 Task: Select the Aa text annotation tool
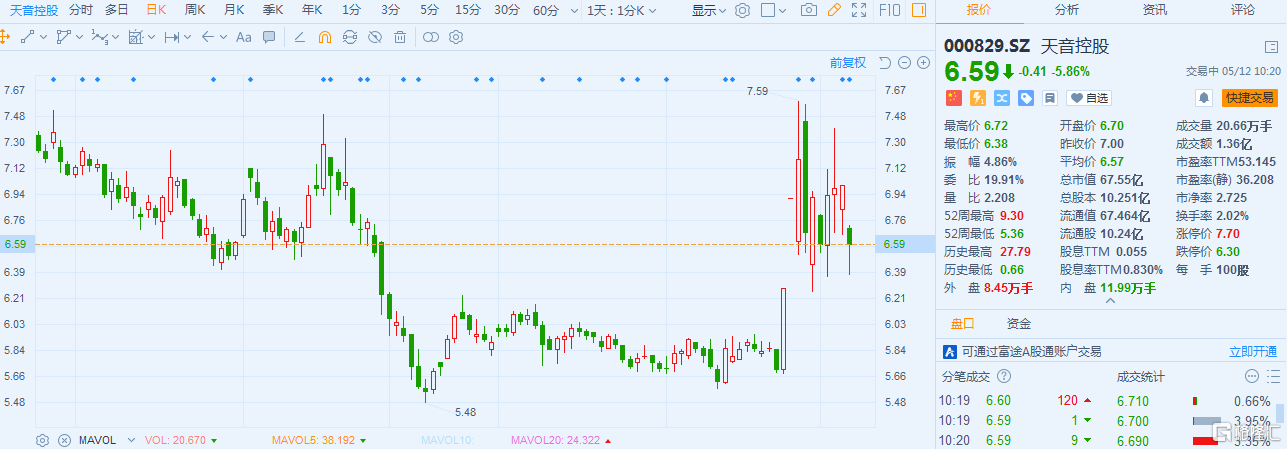click(244, 37)
